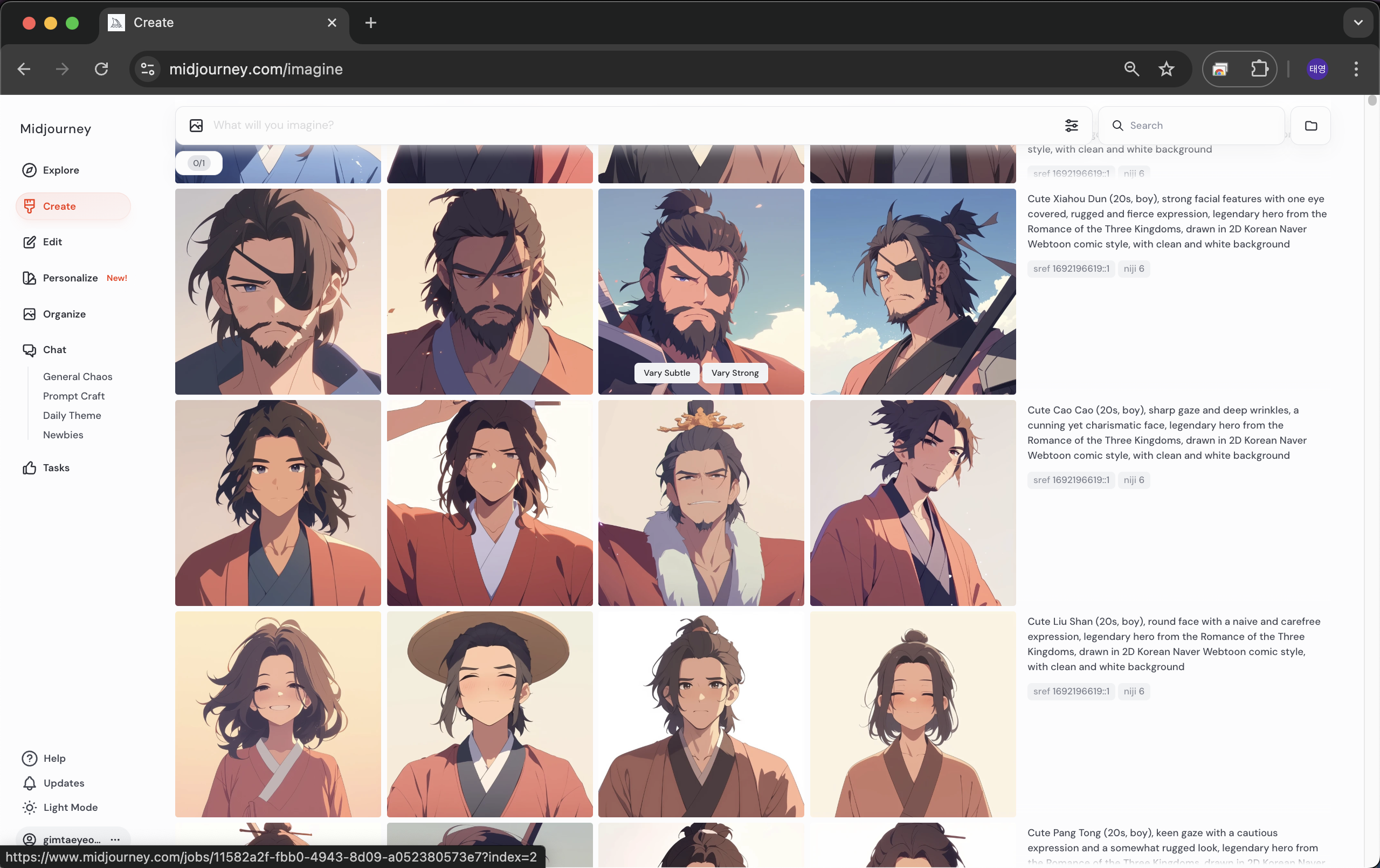The width and height of the screenshot is (1380, 868).
Task: Click the search magnifier icon
Action: pyautogui.click(x=1117, y=126)
